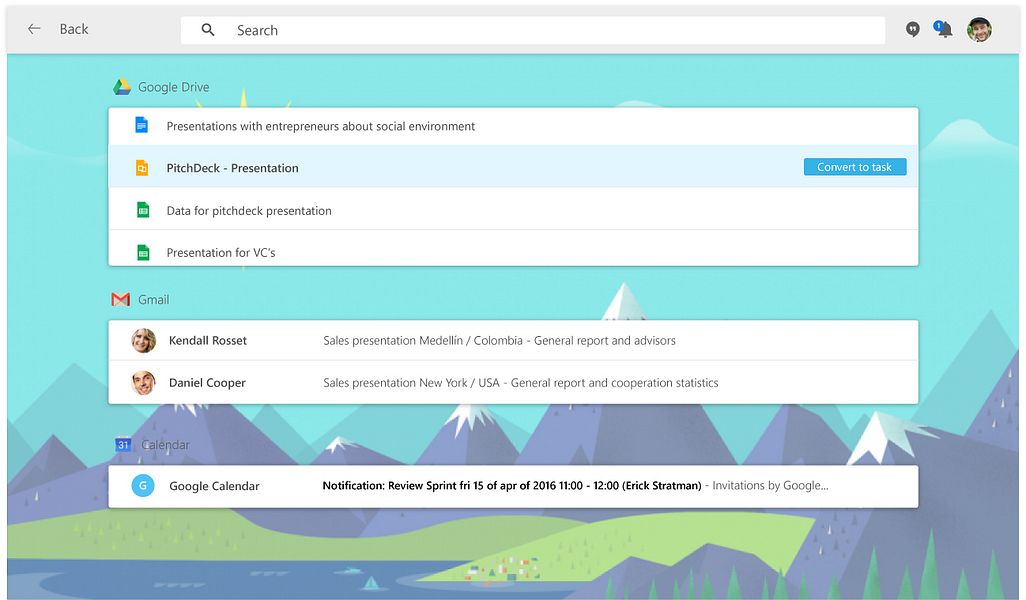
Task: Click the Convert to task button
Action: [x=855, y=167]
